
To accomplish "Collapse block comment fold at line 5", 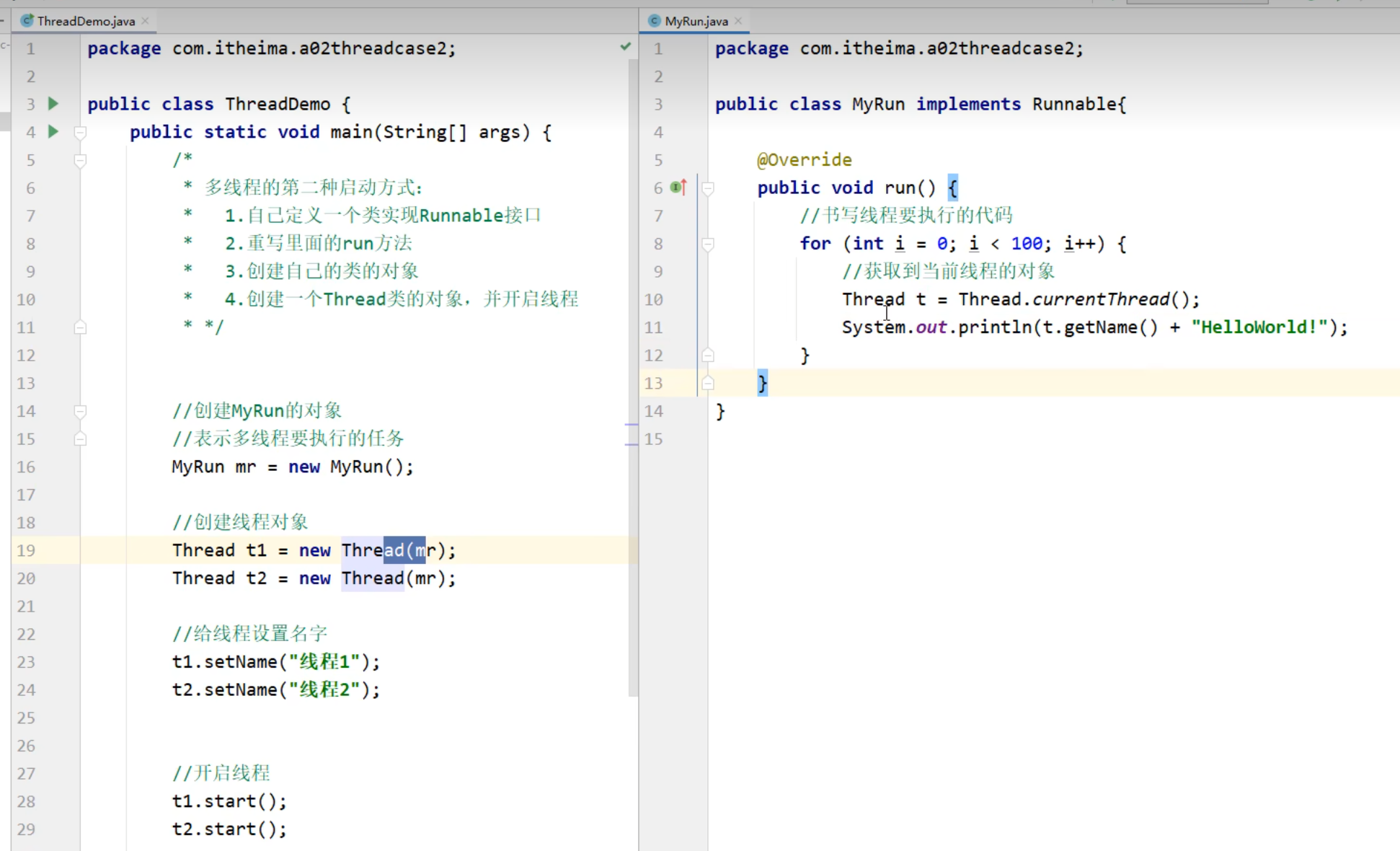I will pyautogui.click(x=80, y=160).
